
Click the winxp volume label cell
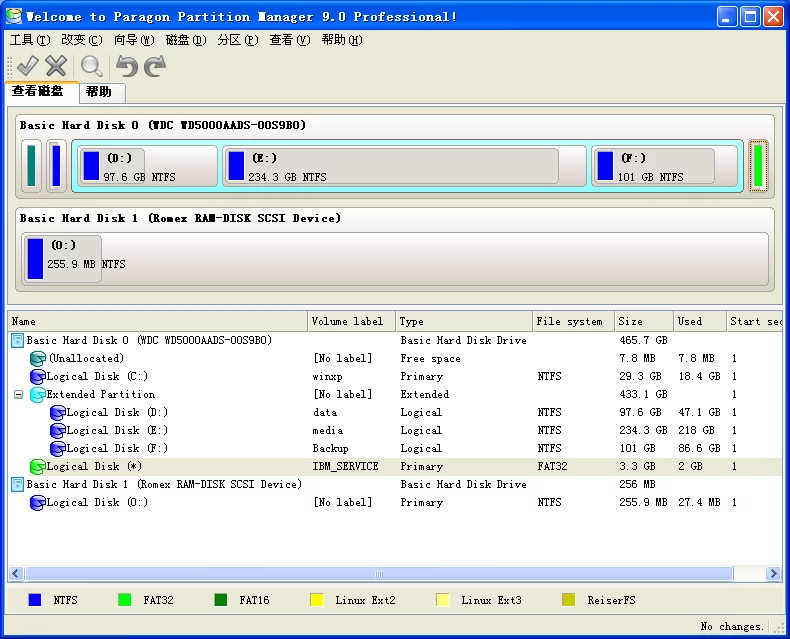pos(327,376)
